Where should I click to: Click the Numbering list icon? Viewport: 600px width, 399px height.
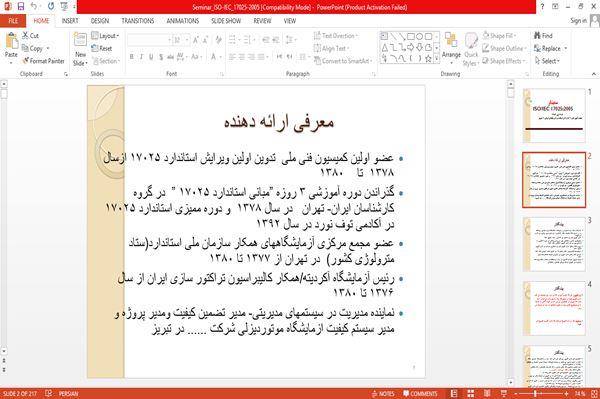point(248,40)
